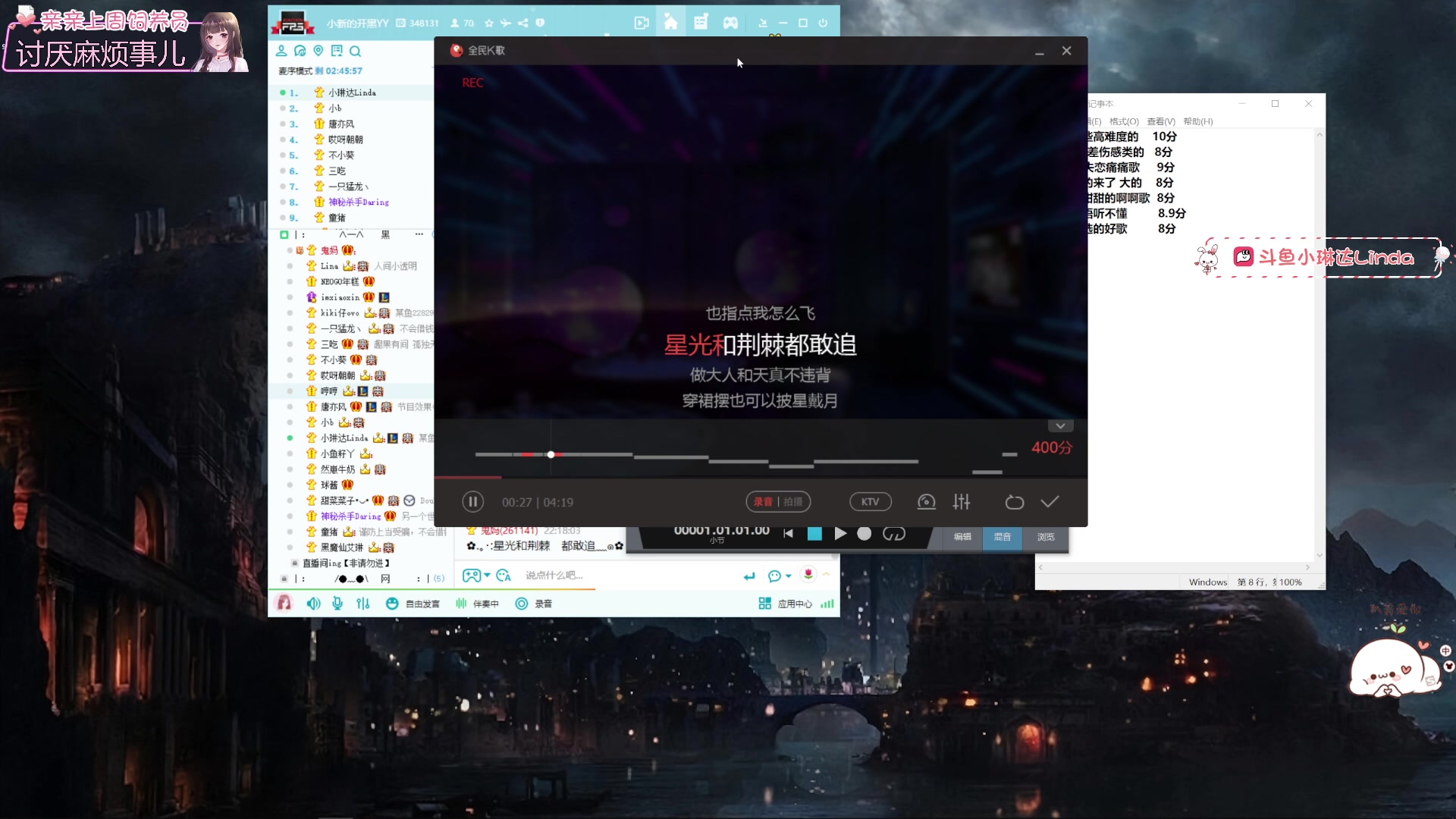Open the chat bubble options dropdown
This screenshot has height=819, width=1456.
pos(789,576)
